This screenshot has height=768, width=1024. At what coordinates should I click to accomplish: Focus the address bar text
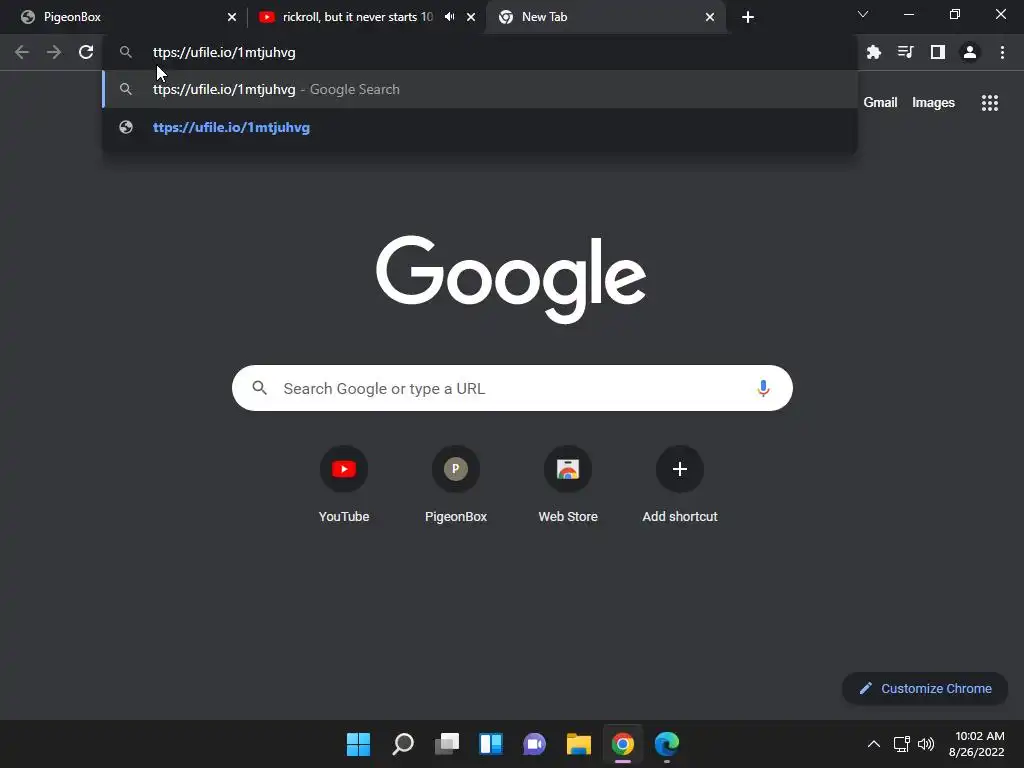pos(224,52)
